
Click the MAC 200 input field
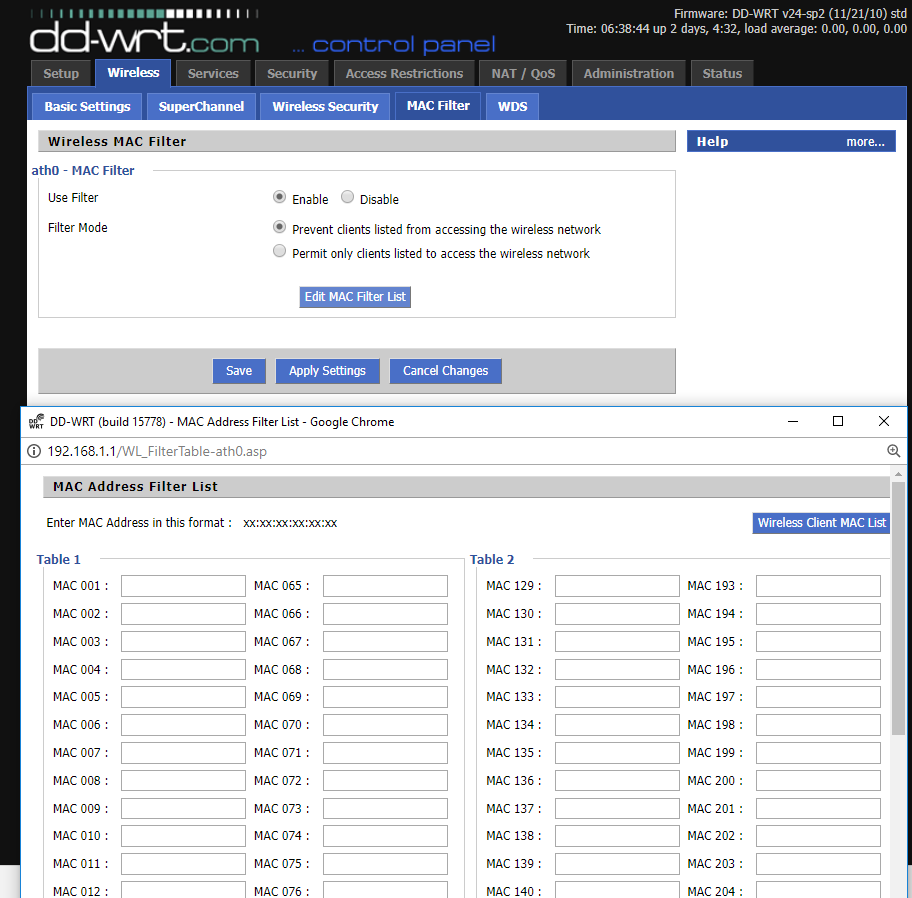click(x=818, y=781)
